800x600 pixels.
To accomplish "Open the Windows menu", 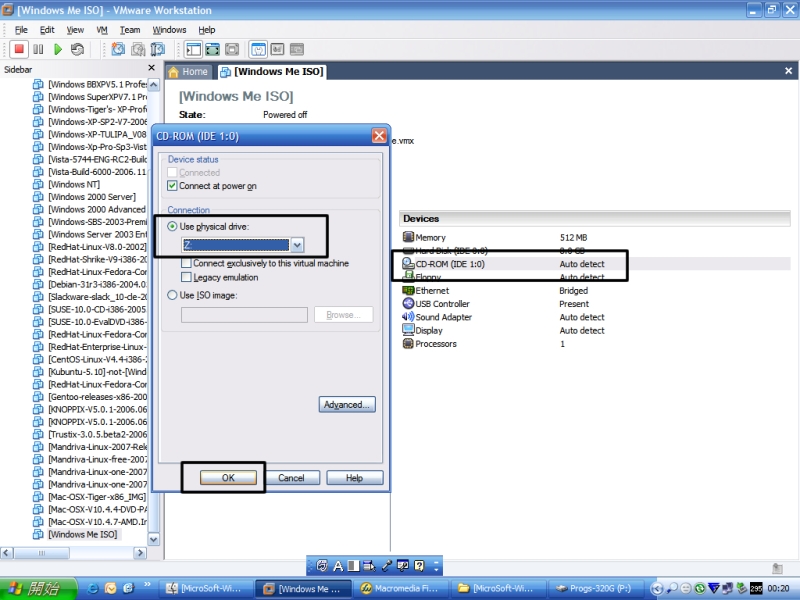I will pos(169,30).
